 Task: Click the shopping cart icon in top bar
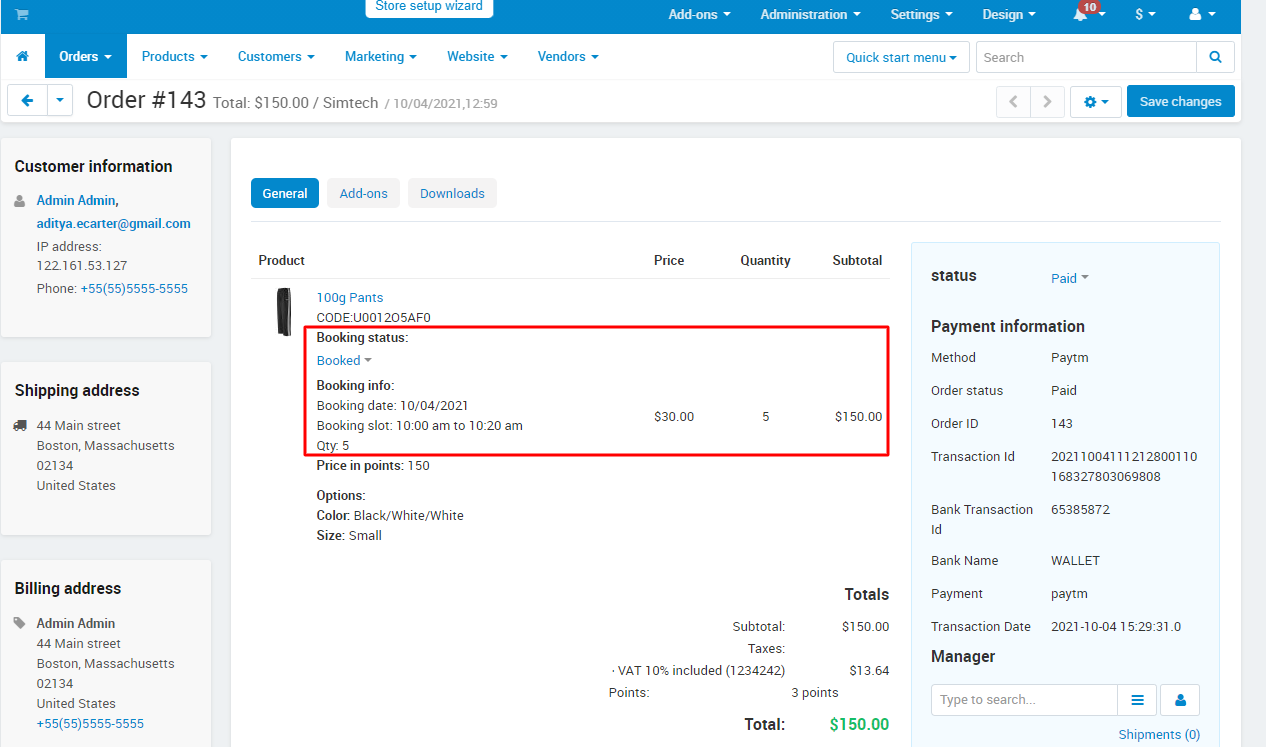22,14
